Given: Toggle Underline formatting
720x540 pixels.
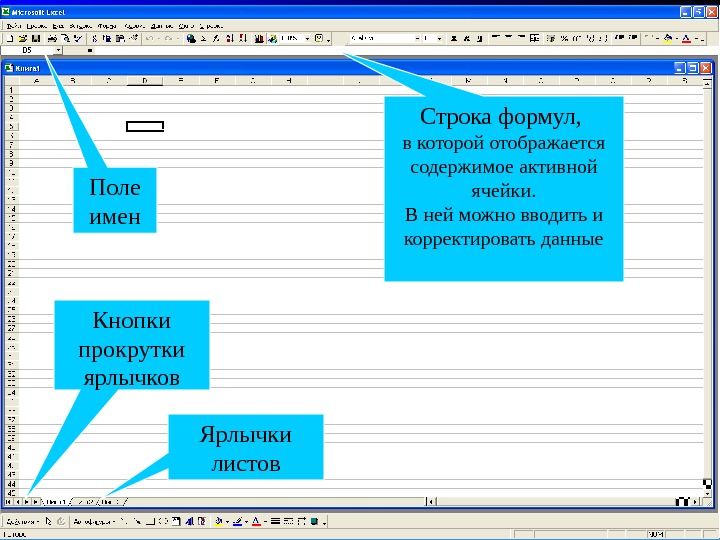Looking at the screenshot, I should [x=479, y=39].
